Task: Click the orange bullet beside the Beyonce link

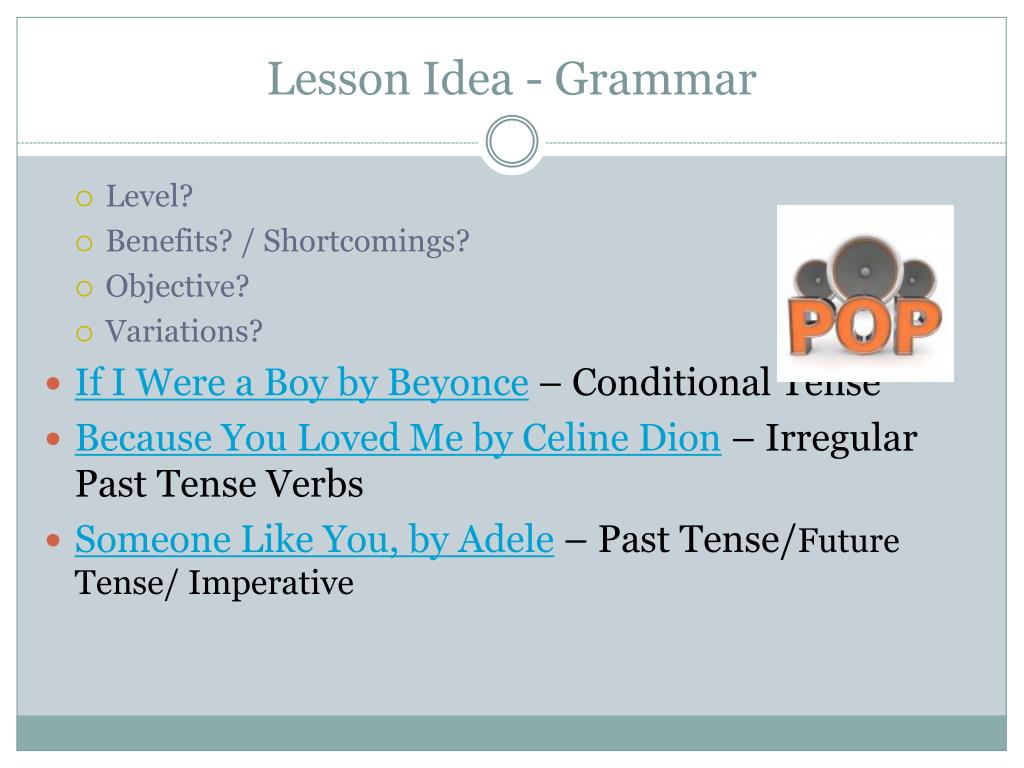Action: click(54, 383)
